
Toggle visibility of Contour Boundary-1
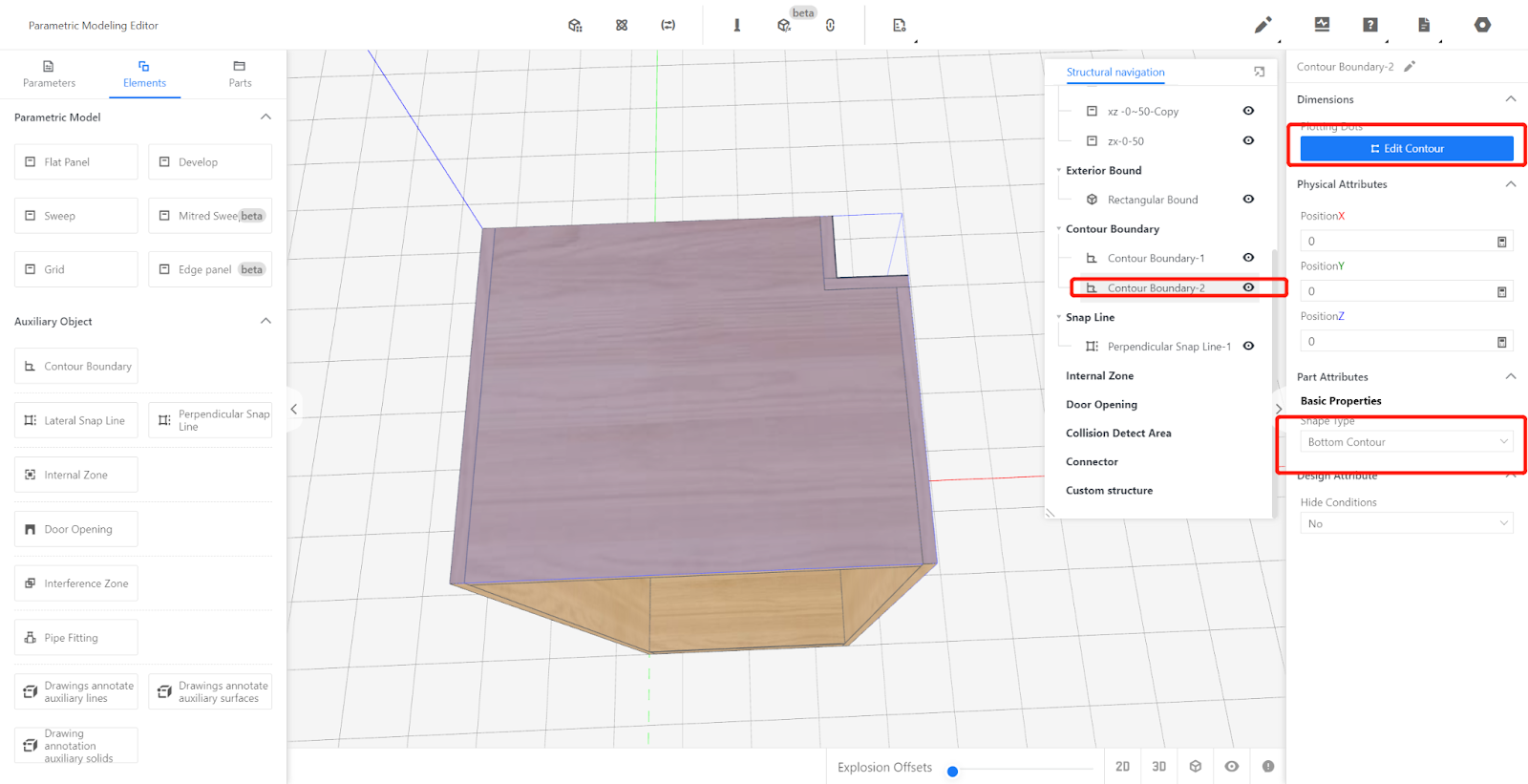[x=1248, y=258]
